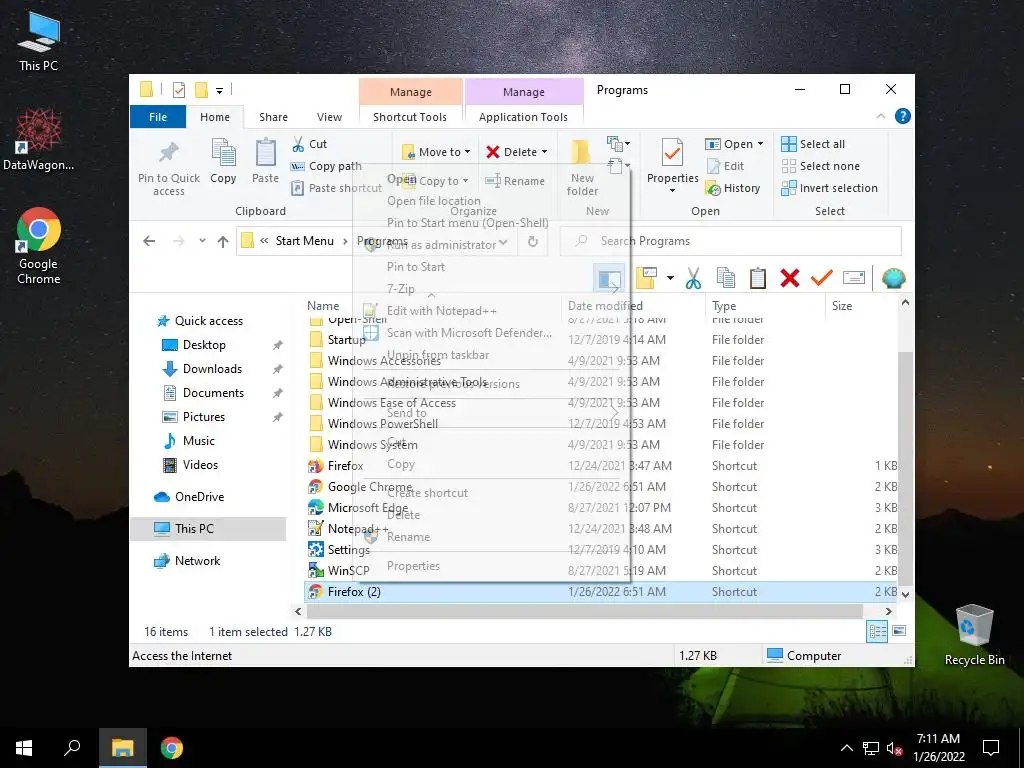Open Classic Explorer settings shell icon

893,279
